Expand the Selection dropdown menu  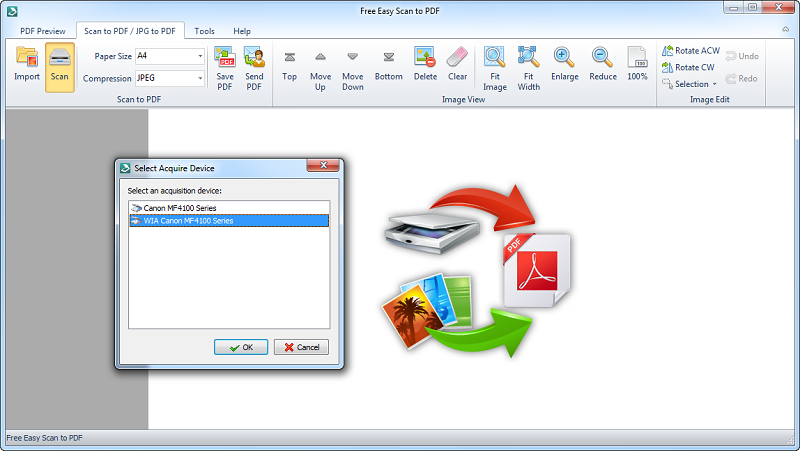tap(690, 84)
